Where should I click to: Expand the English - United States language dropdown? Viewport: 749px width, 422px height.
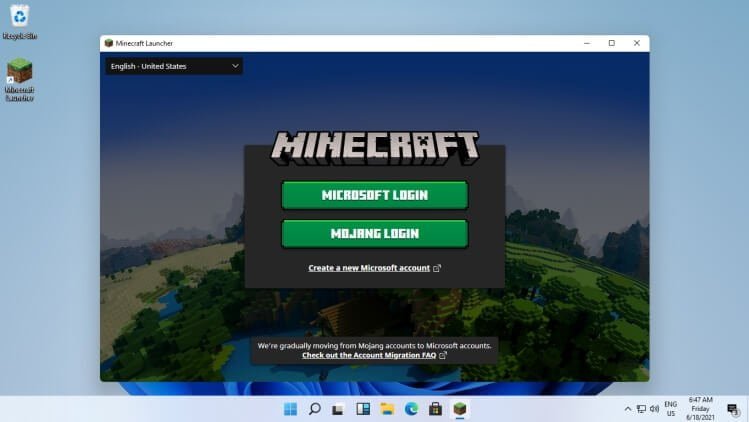point(174,66)
